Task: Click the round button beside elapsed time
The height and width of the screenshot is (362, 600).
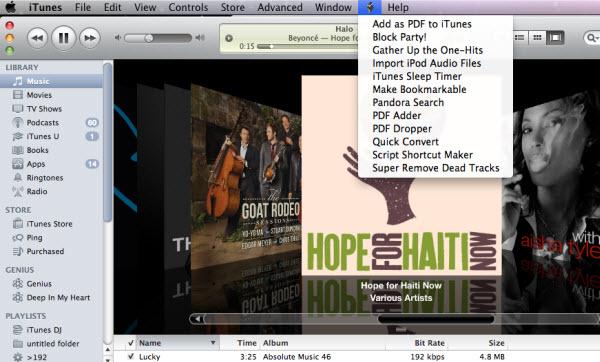Action: (229, 38)
